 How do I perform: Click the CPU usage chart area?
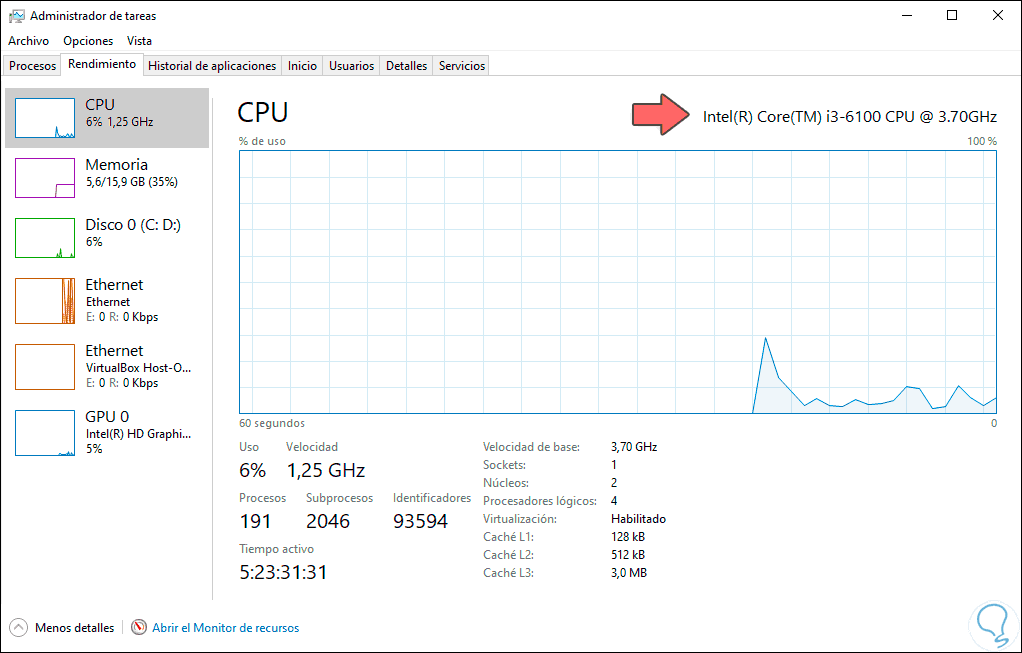618,282
